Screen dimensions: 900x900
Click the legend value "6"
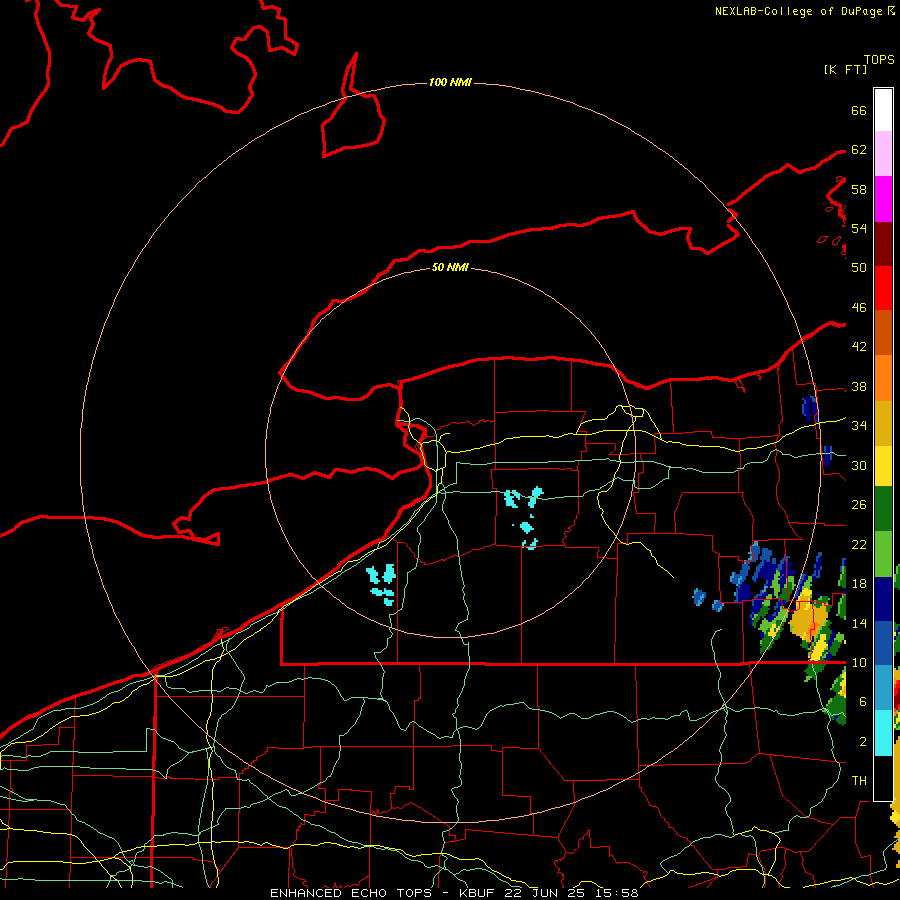click(x=862, y=702)
